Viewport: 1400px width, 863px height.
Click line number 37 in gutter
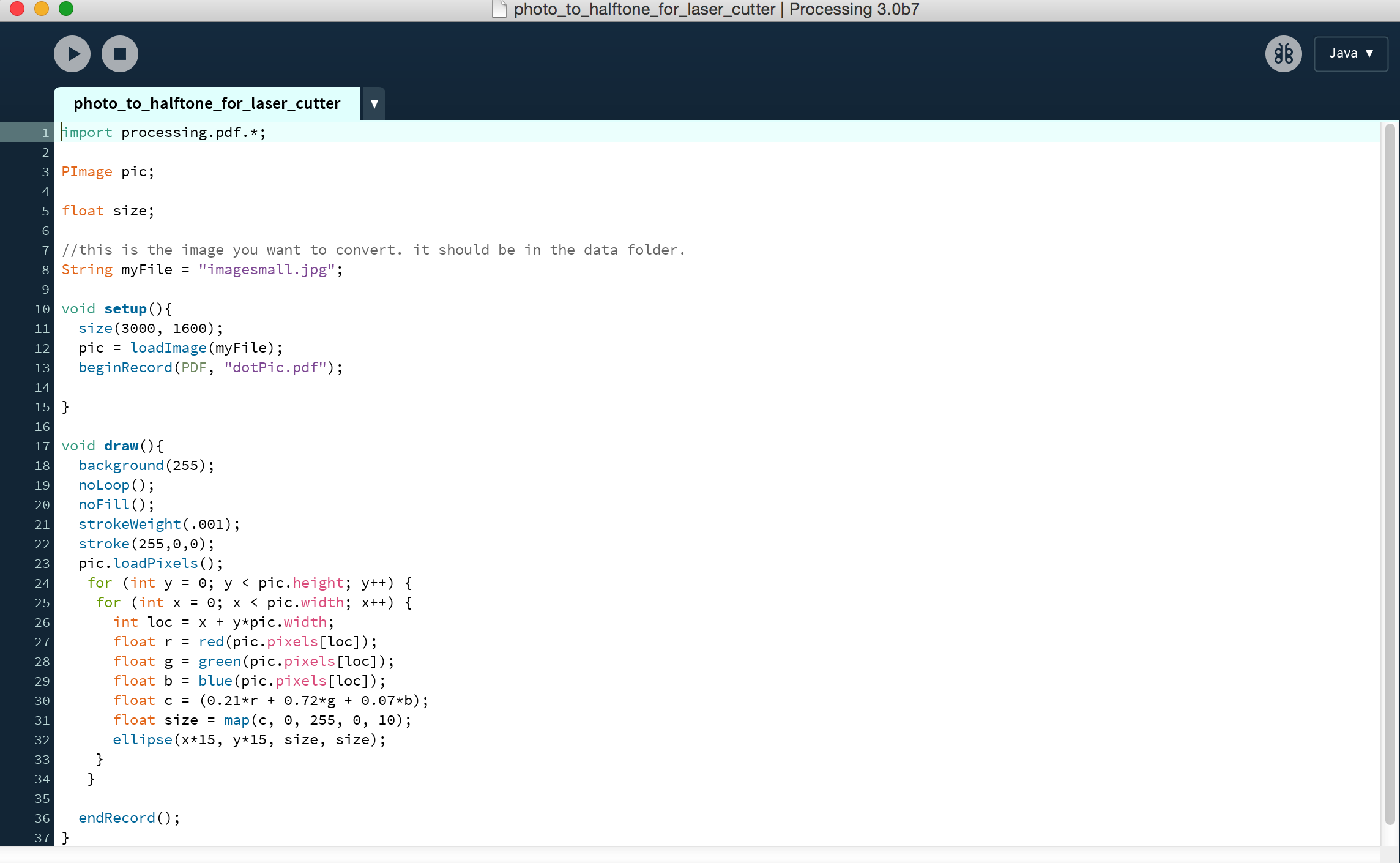point(42,837)
